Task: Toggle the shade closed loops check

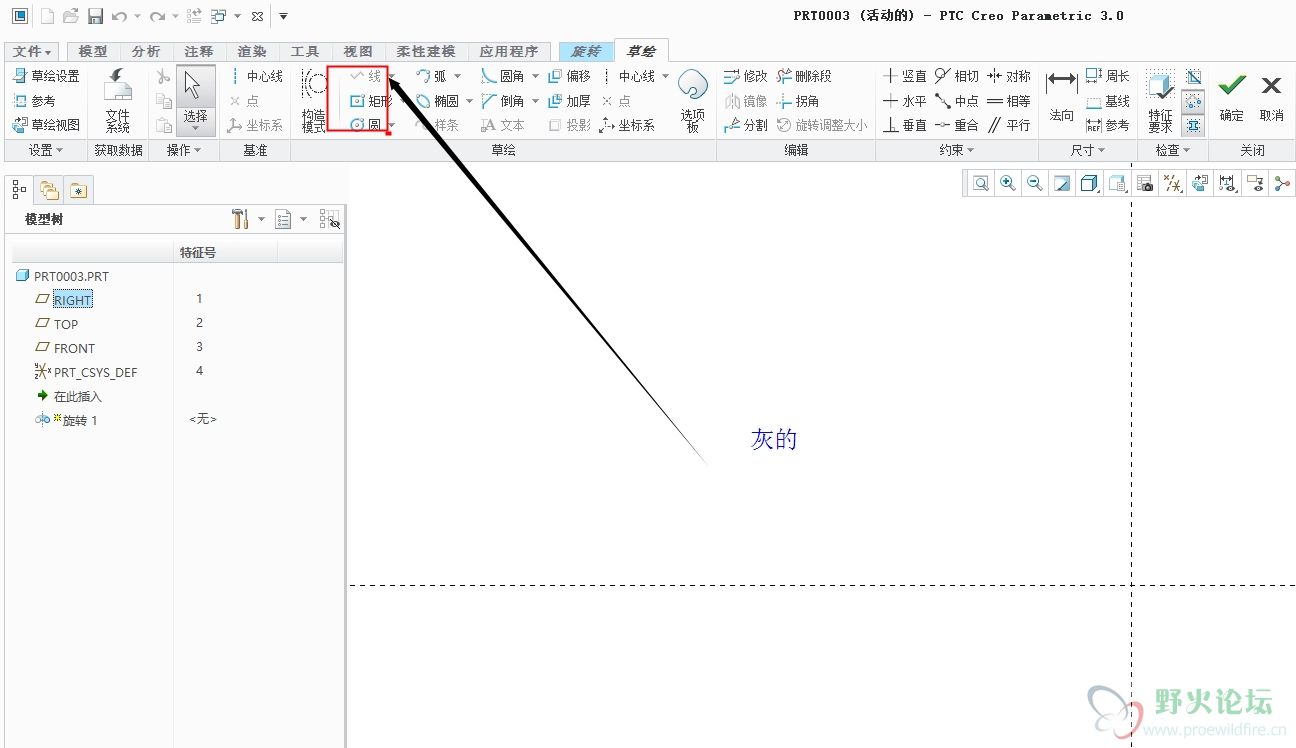Action: (x=1193, y=77)
